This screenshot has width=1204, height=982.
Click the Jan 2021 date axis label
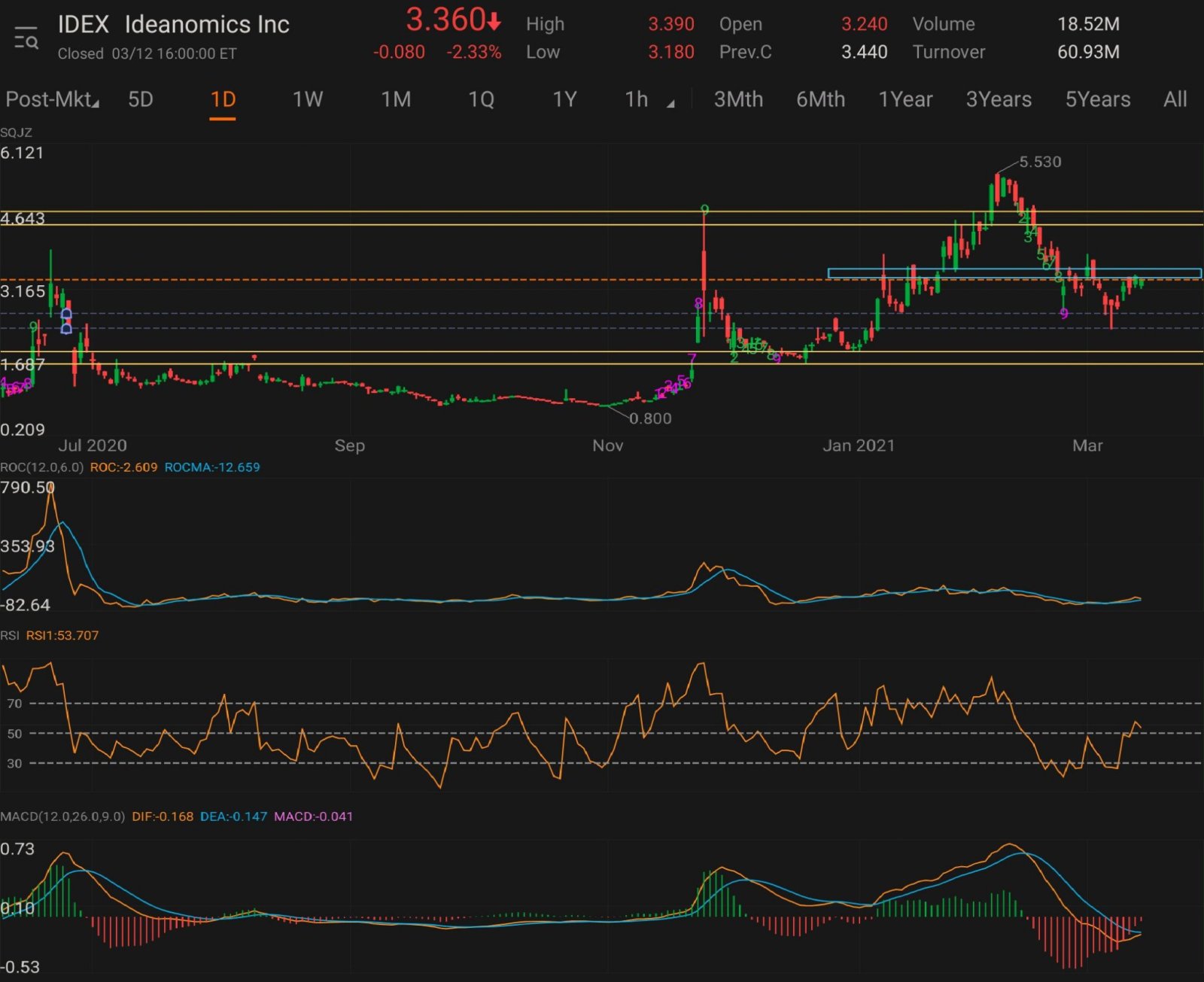(859, 445)
